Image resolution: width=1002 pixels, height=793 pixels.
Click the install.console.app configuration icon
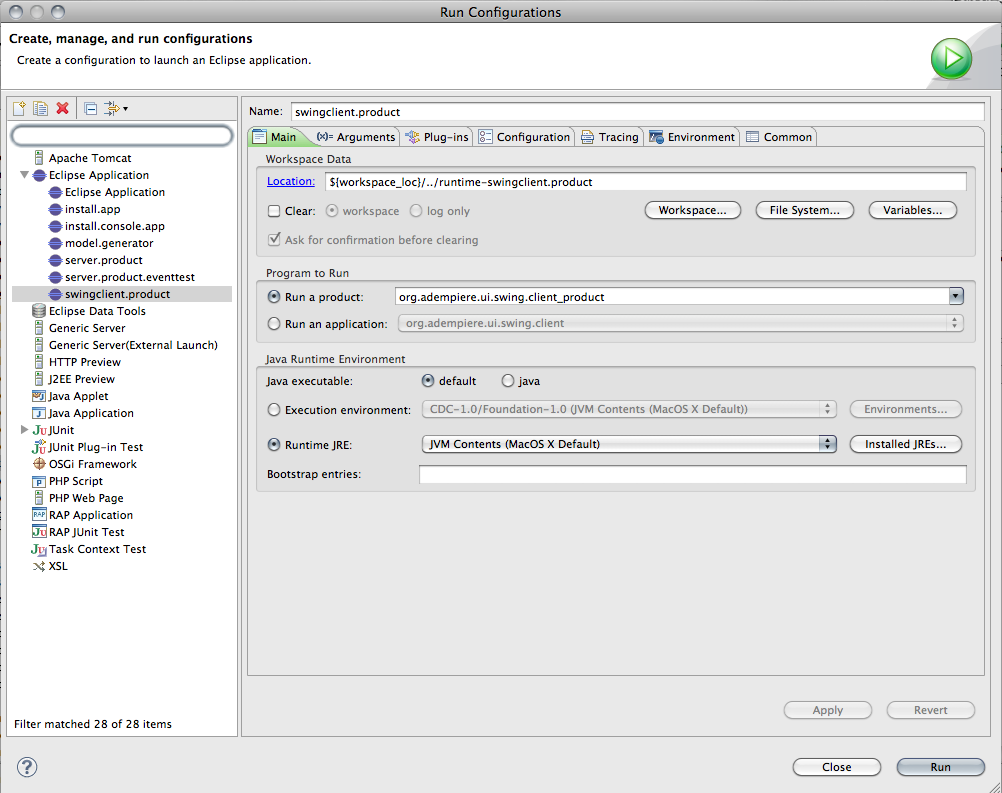tap(56, 226)
